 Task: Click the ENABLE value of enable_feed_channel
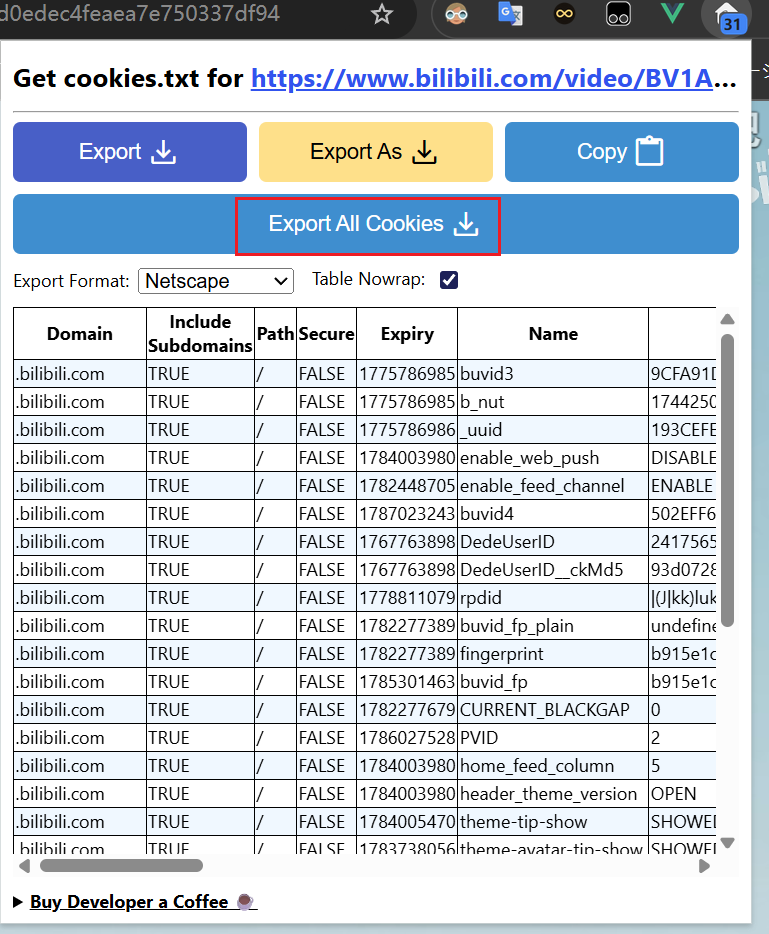(x=683, y=485)
